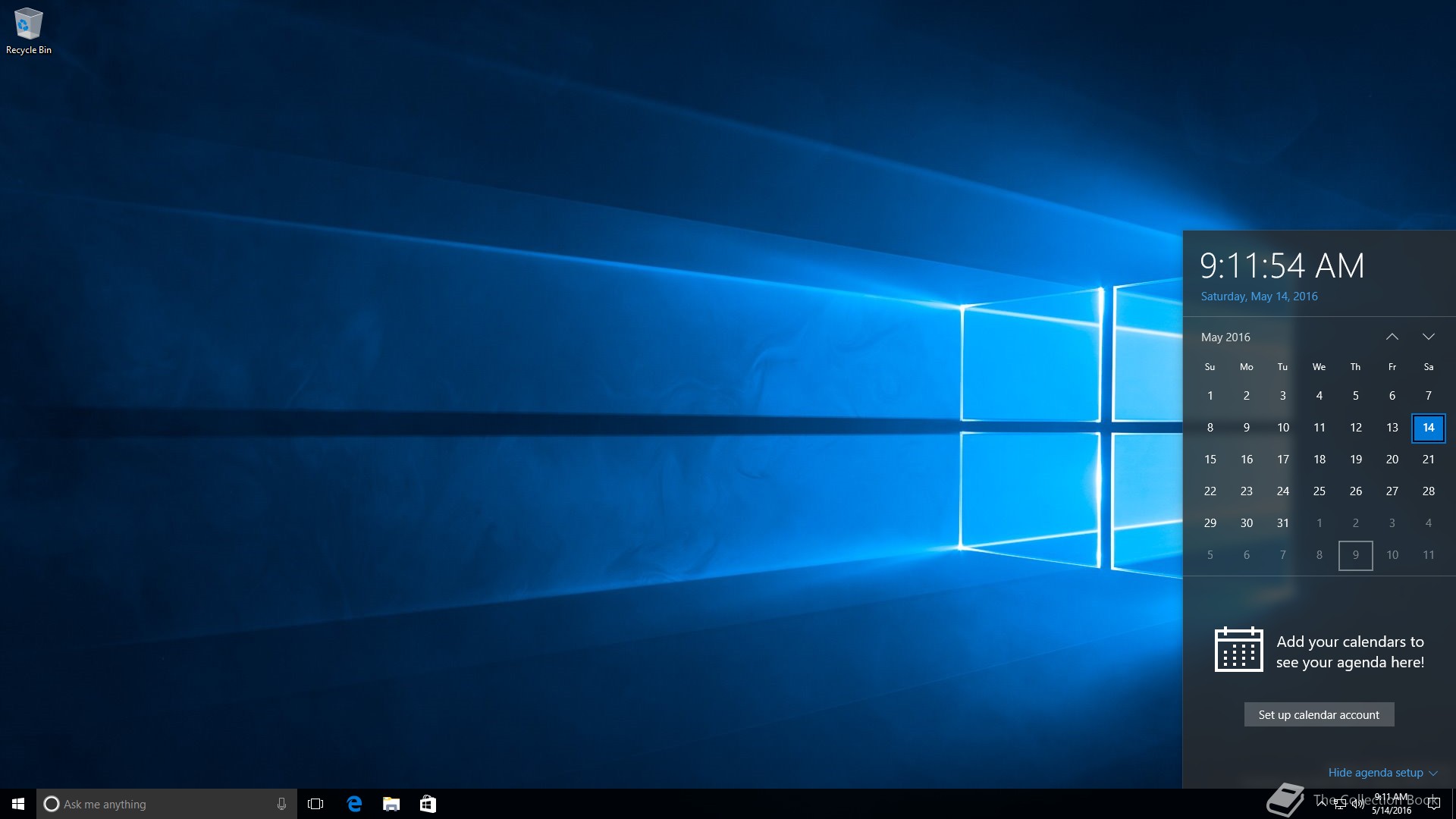Go to next month in calendar
This screenshot has width=1456, height=819.
point(1429,337)
